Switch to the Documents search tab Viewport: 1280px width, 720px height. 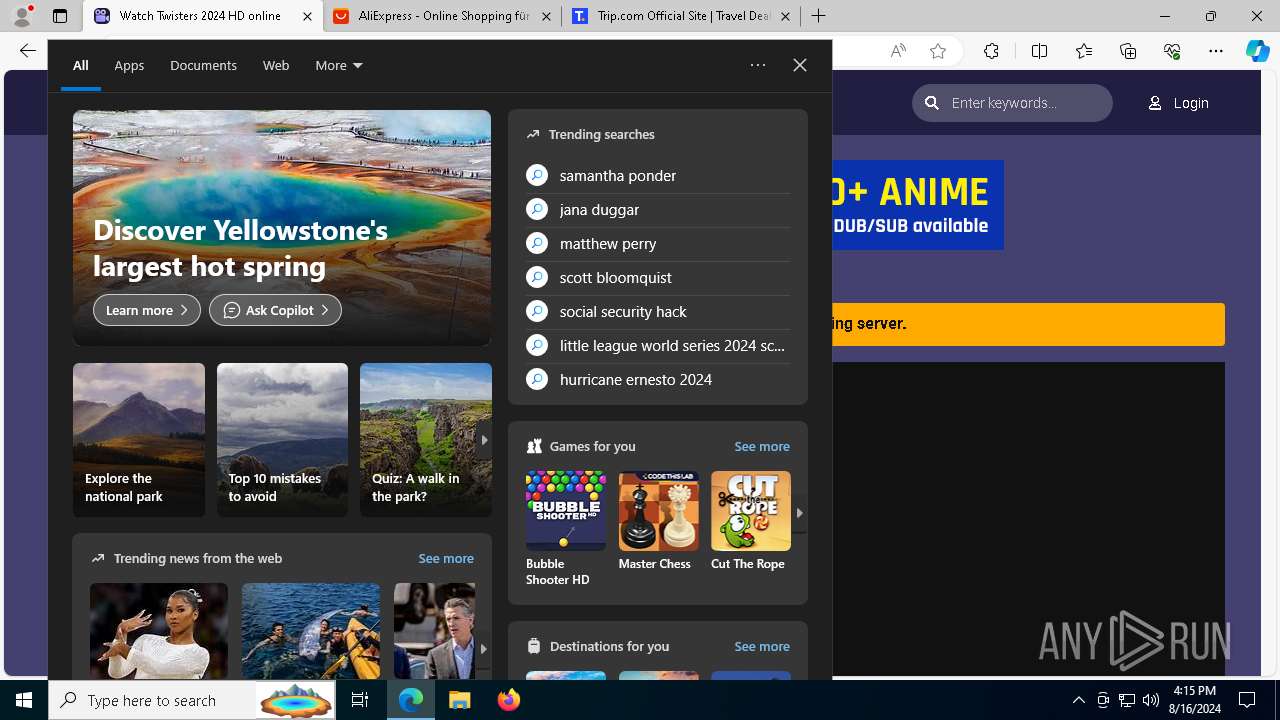click(203, 65)
